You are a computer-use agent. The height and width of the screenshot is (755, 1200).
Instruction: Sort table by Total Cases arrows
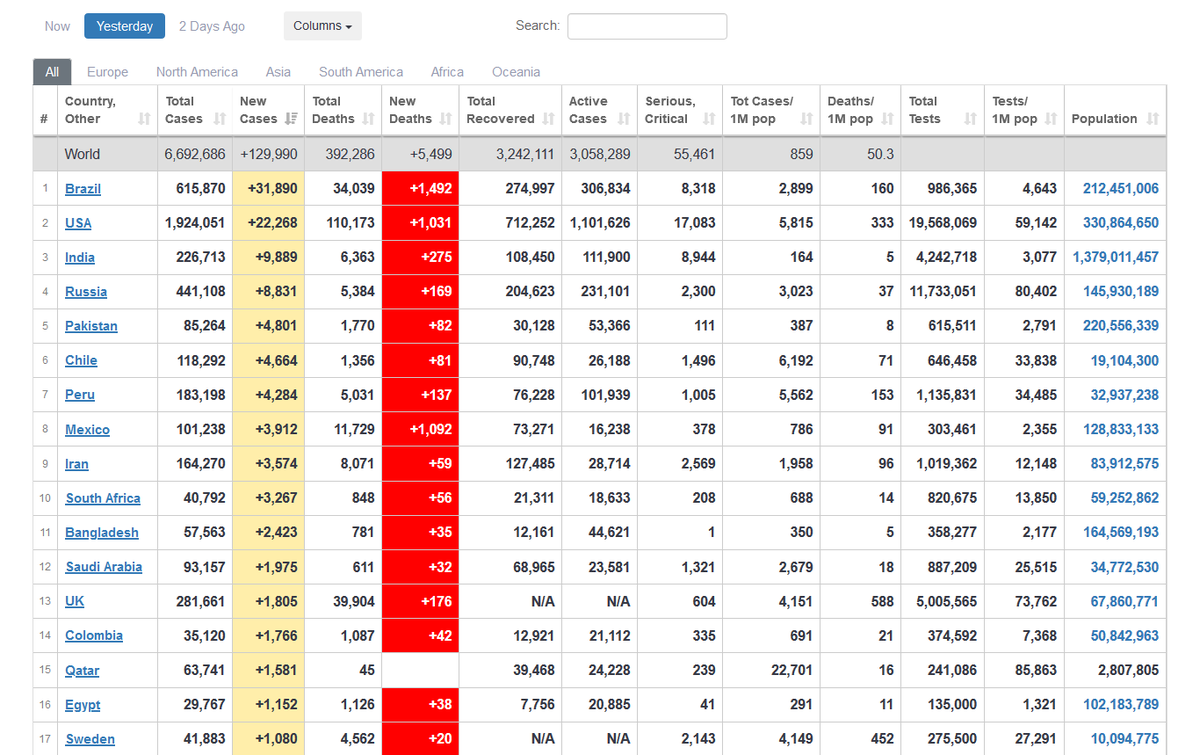tap(219, 119)
